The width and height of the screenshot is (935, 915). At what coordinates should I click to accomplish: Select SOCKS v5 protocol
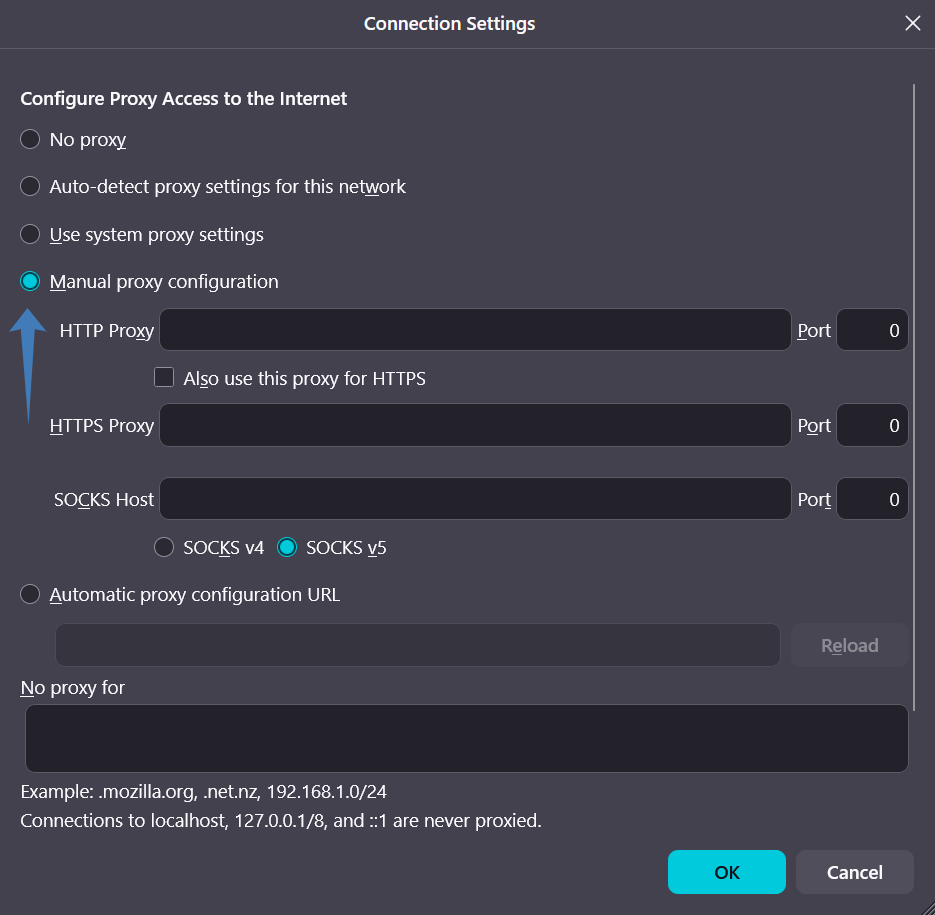point(287,548)
